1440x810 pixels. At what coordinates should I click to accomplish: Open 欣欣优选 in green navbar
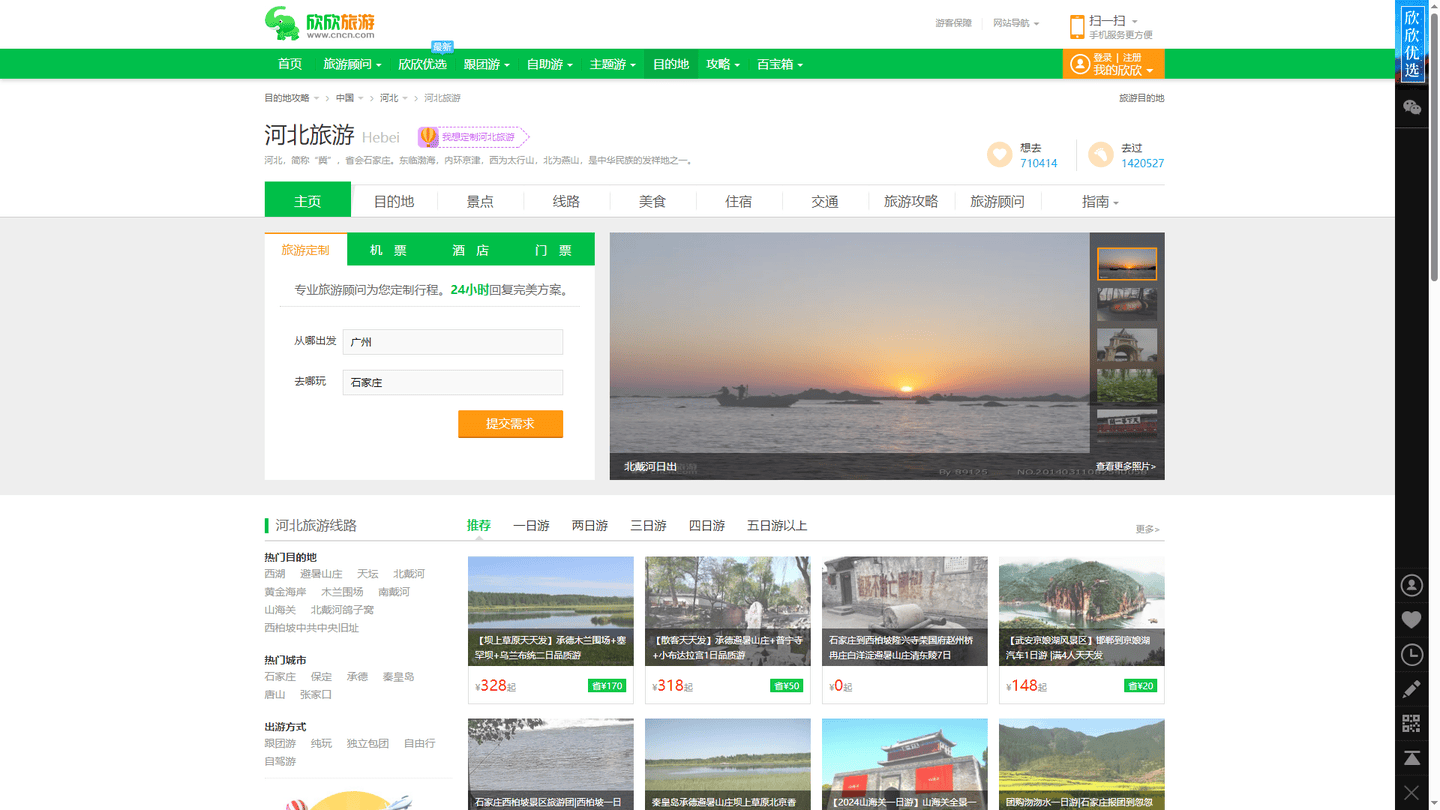click(x=422, y=64)
